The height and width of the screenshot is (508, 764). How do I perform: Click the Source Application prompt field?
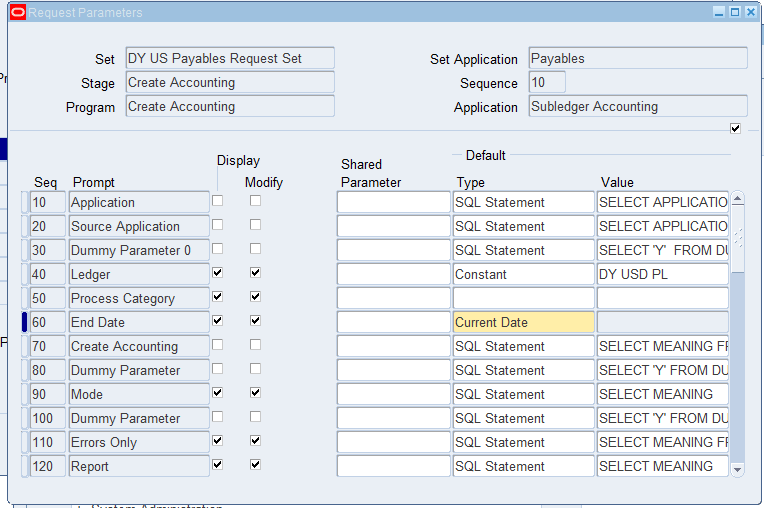139,226
